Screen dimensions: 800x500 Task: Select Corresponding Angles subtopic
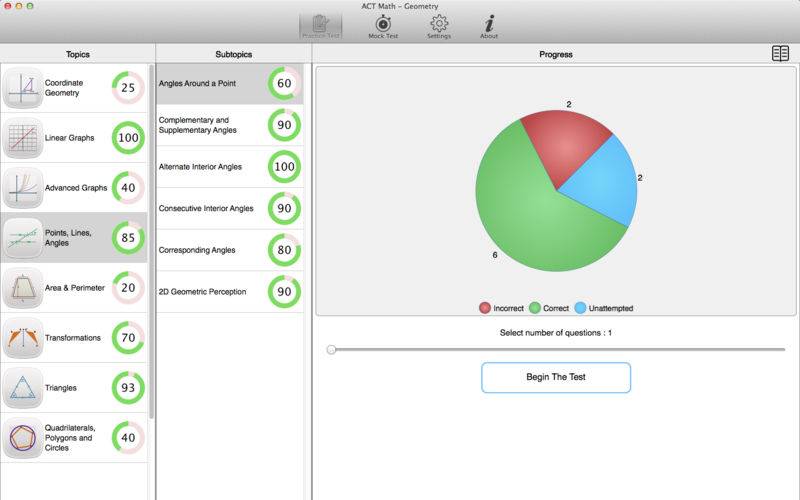click(x=230, y=250)
